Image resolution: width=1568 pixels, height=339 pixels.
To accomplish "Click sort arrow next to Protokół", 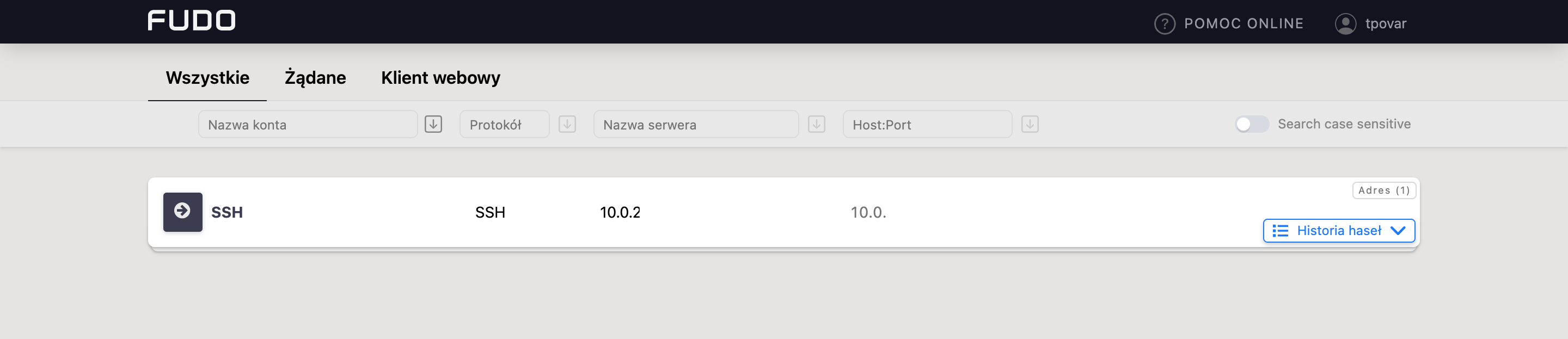I will pos(567,124).
